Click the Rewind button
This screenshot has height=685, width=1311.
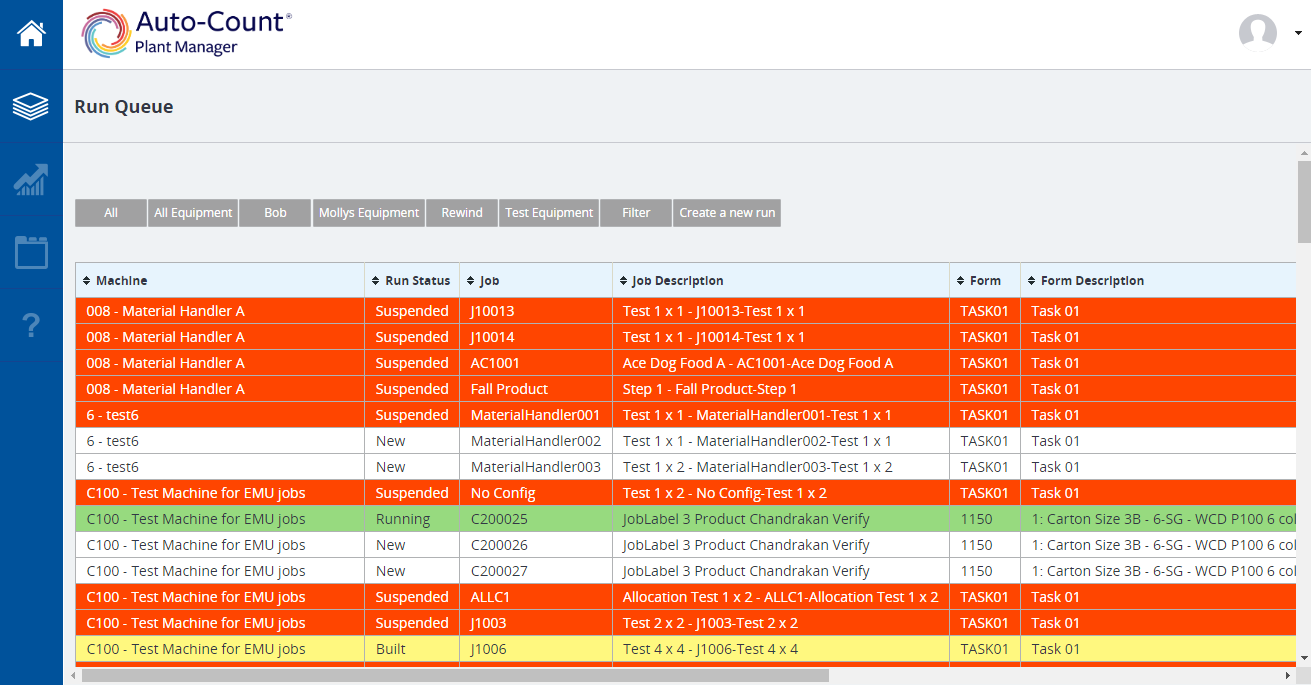point(461,212)
